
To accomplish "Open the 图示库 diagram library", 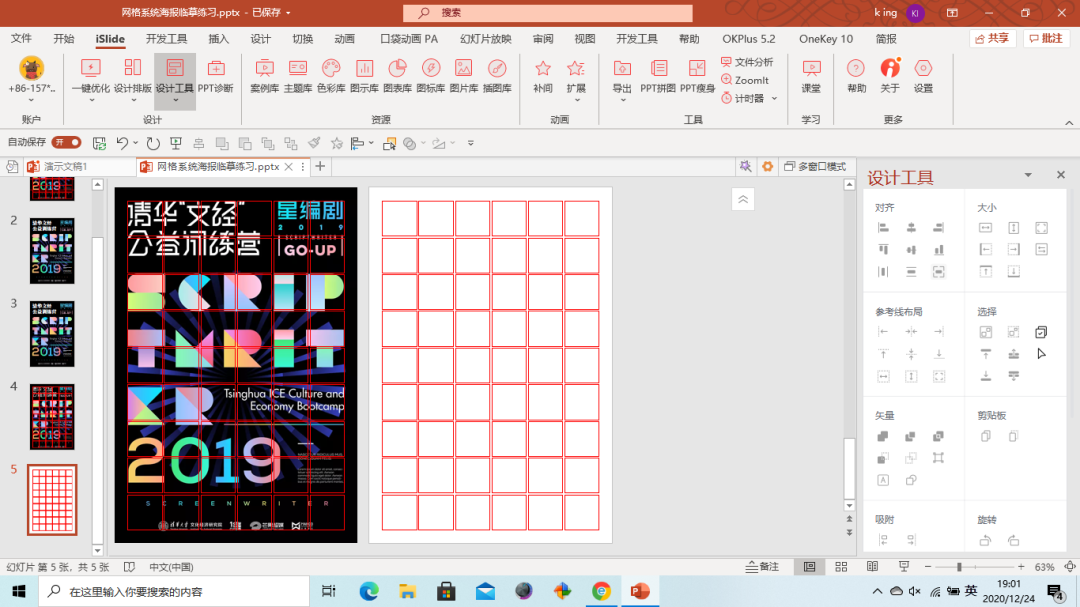I will tap(364, 76).
